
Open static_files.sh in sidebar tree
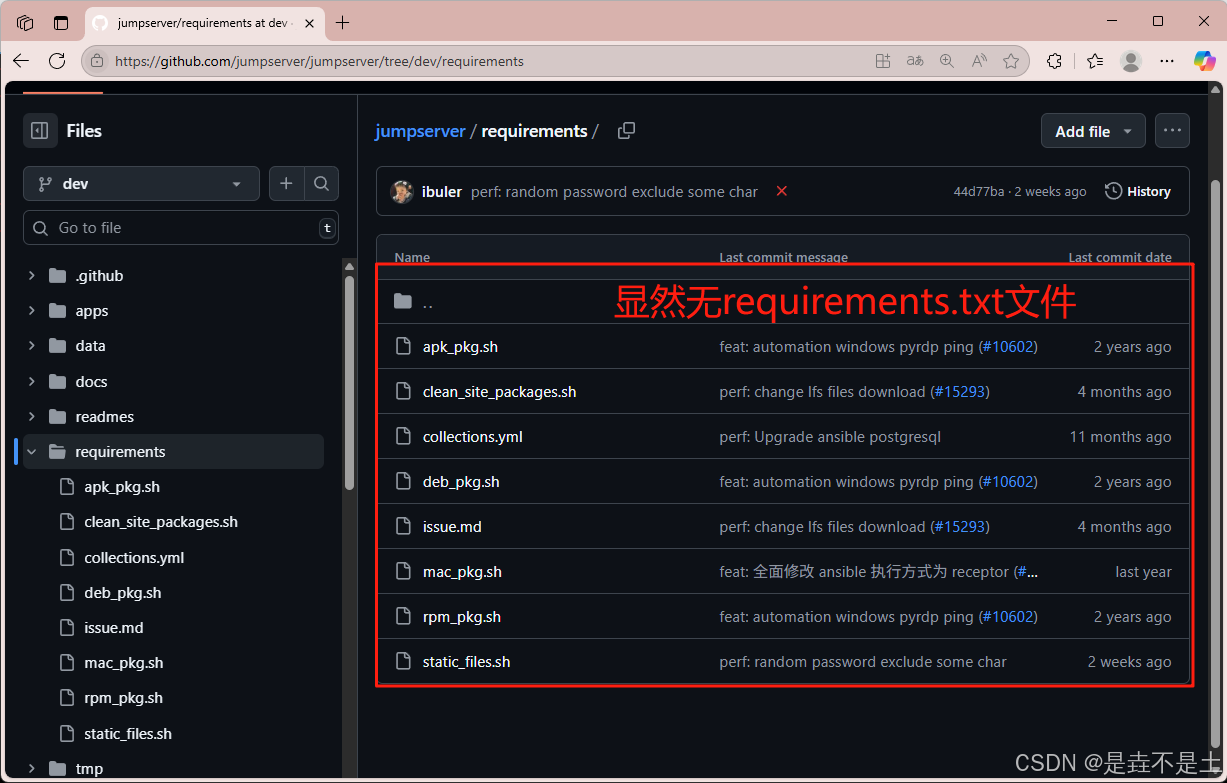point(128,734)
